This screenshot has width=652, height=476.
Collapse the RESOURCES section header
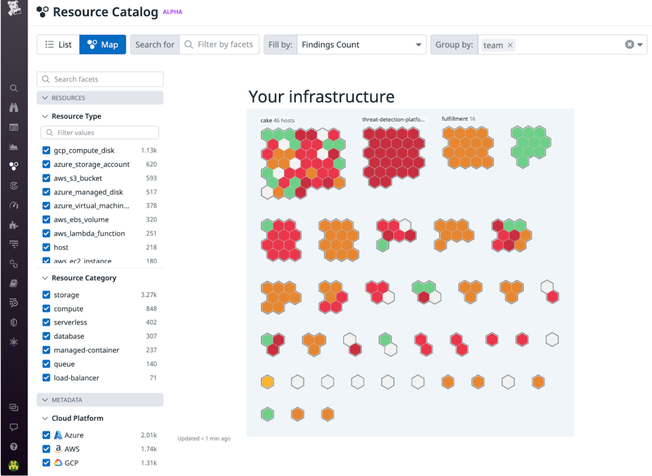43,98
